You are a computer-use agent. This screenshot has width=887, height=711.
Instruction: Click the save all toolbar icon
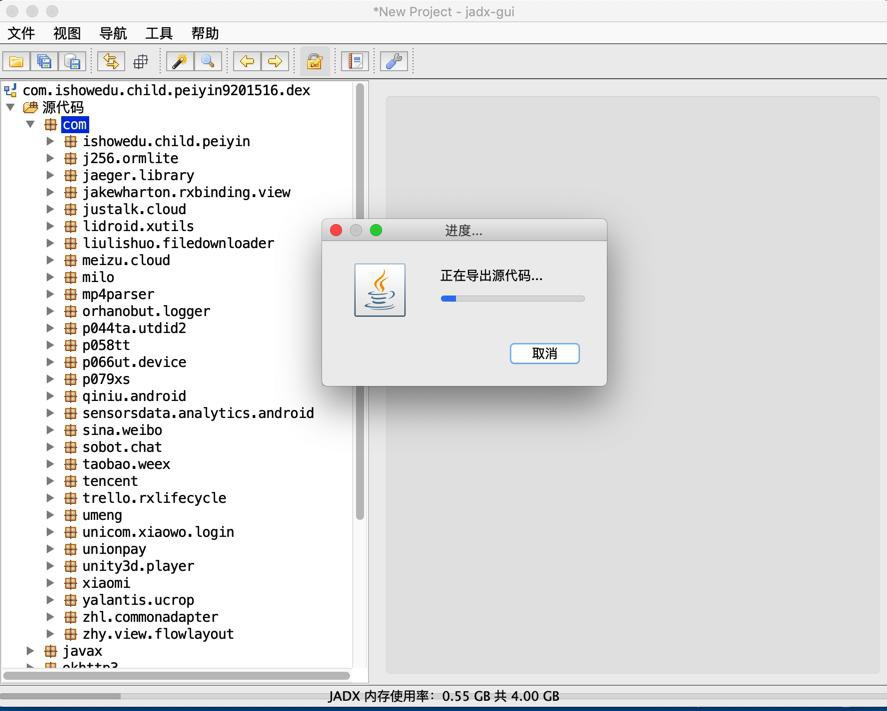coord(44,61)
